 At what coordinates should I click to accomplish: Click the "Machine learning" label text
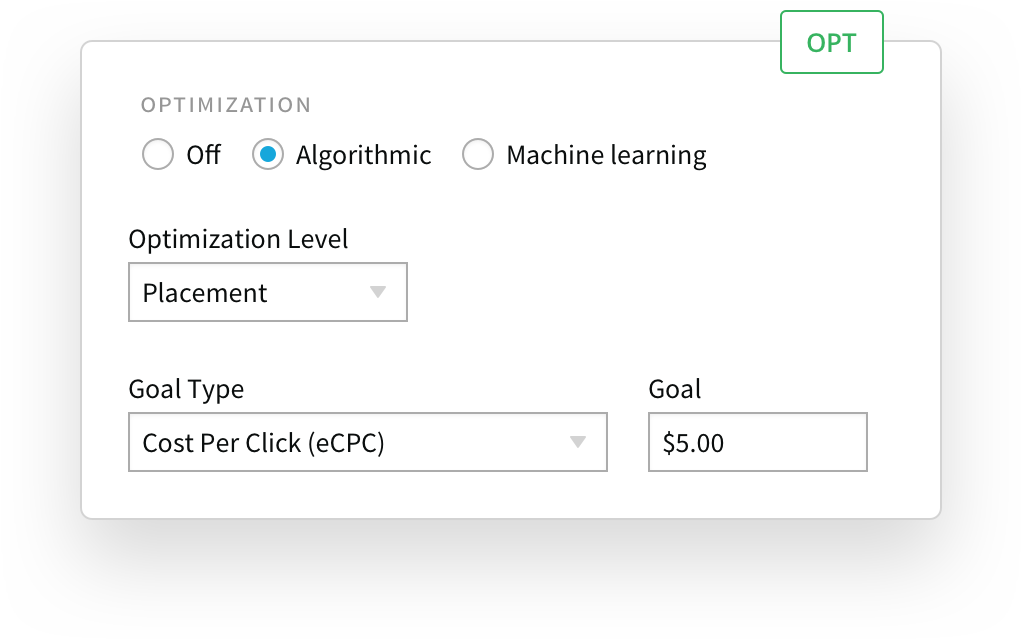(x=606, y=156)
